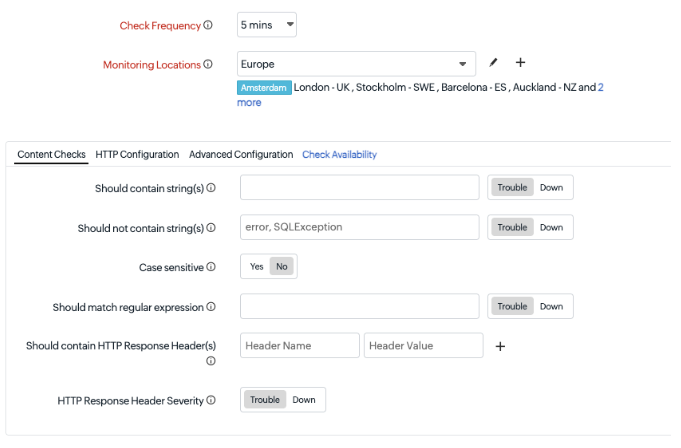The width and height of the screenshot is (681, 448).
Task: Click the Check Frequency info icon
Action: point(208,25)
